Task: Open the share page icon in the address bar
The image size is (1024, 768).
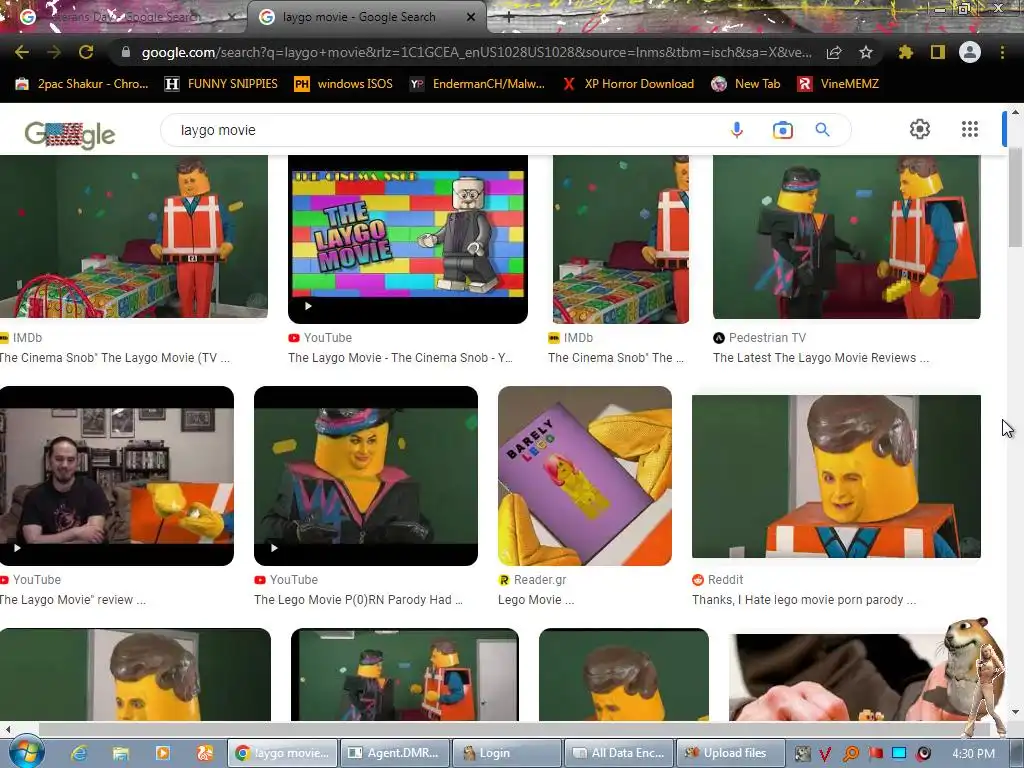Action: pos(834,52)
